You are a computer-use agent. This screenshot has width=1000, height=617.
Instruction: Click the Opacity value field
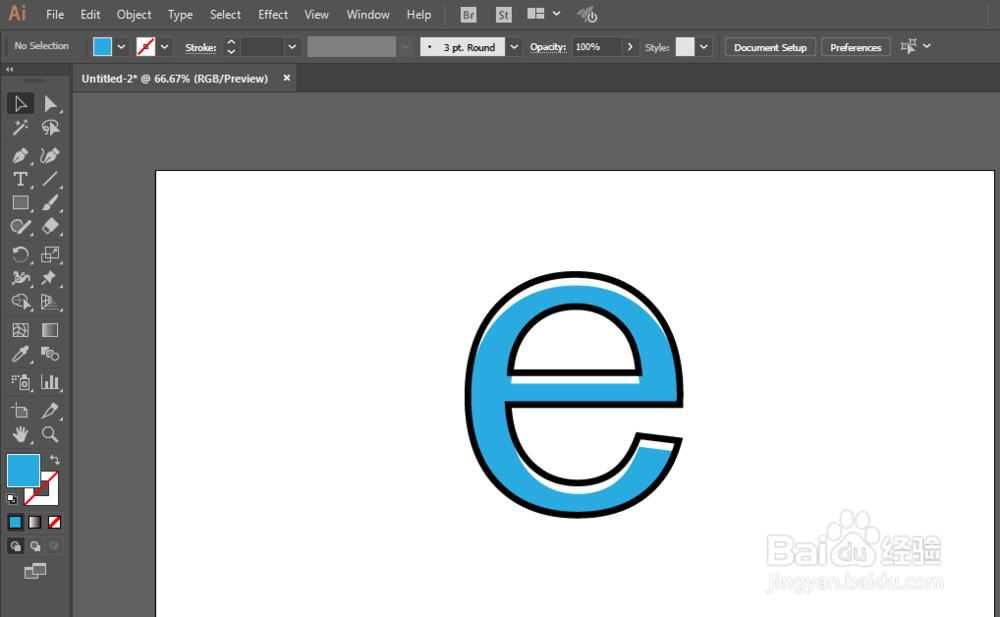[x=596, y=47]
